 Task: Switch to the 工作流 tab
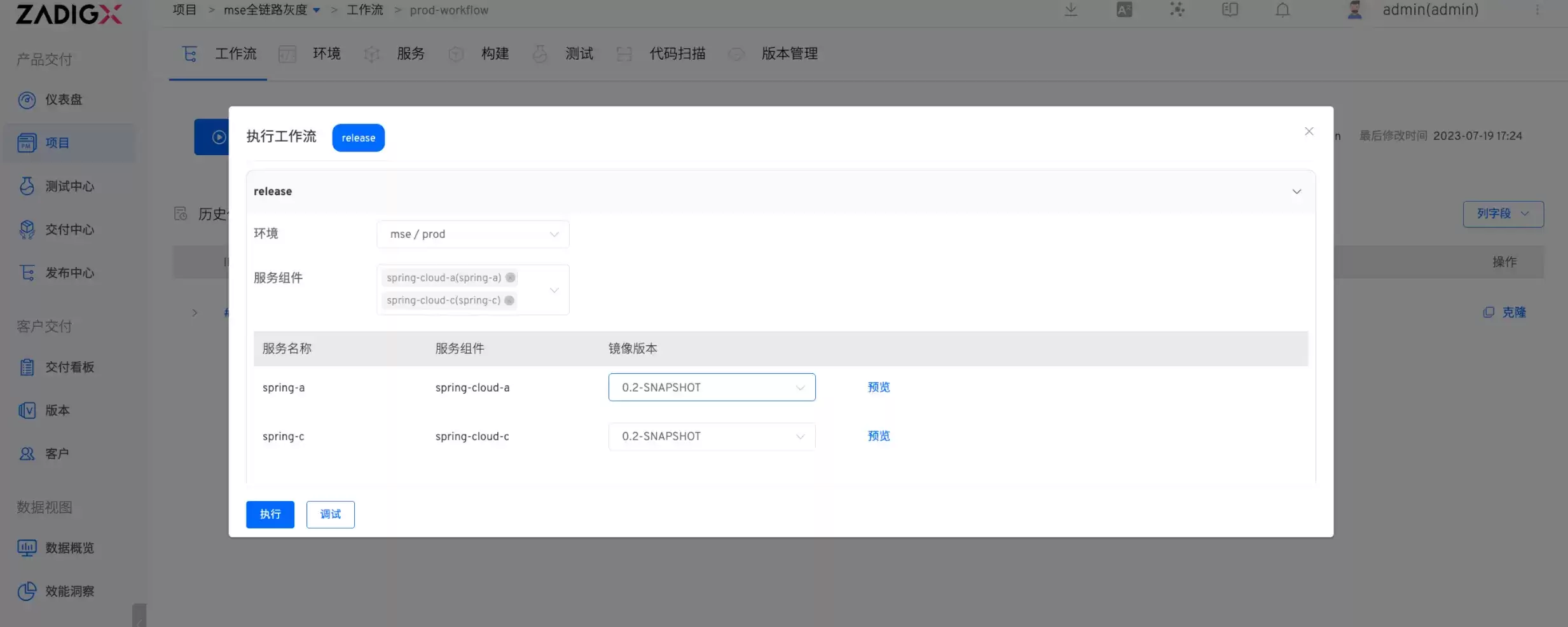point(219,53)
